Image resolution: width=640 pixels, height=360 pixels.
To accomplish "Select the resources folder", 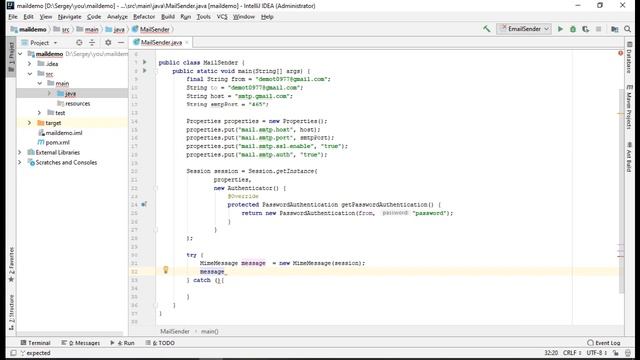I will tap(78, 103).
